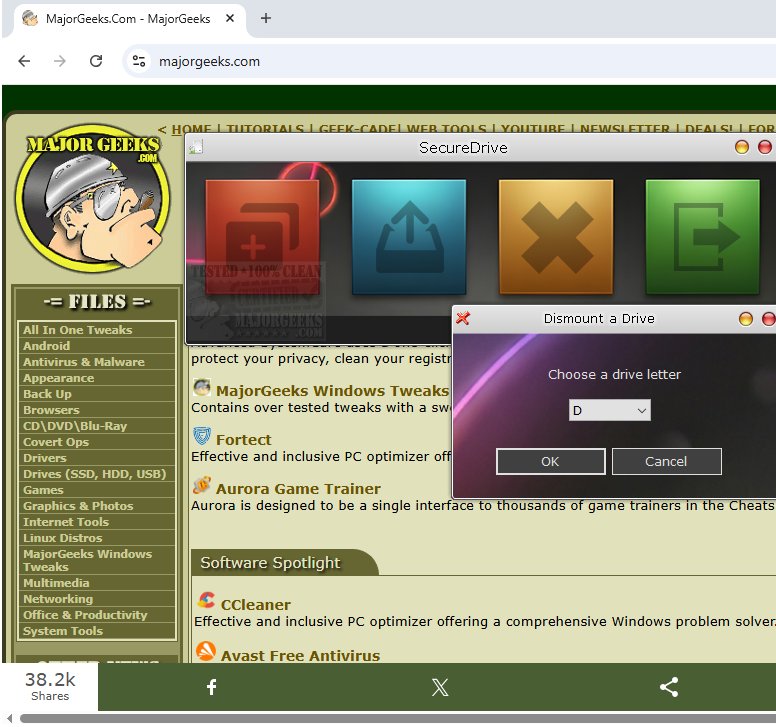Click the Facebook share icon

tap(211, 687)
